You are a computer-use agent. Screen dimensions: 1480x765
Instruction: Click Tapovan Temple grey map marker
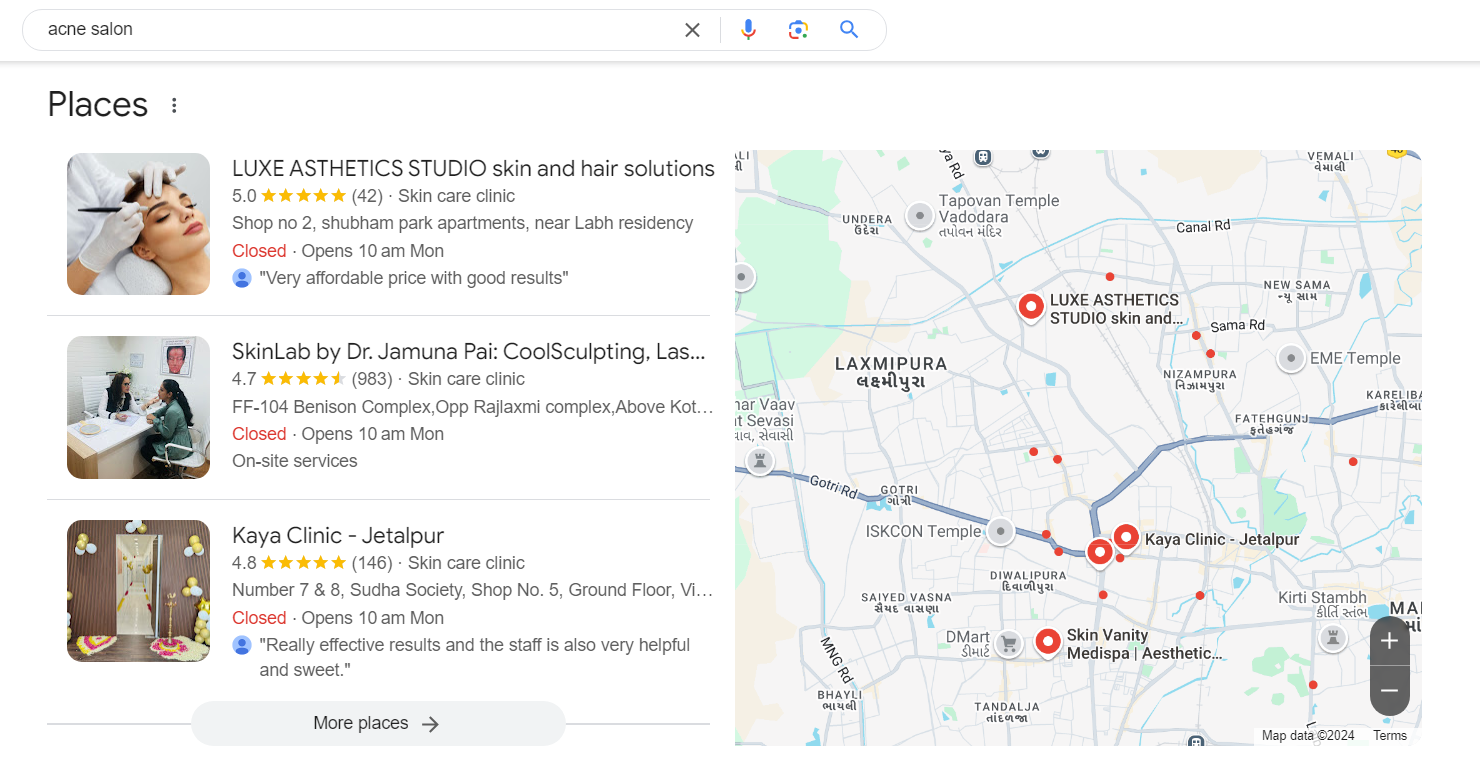tap(919, 215)
